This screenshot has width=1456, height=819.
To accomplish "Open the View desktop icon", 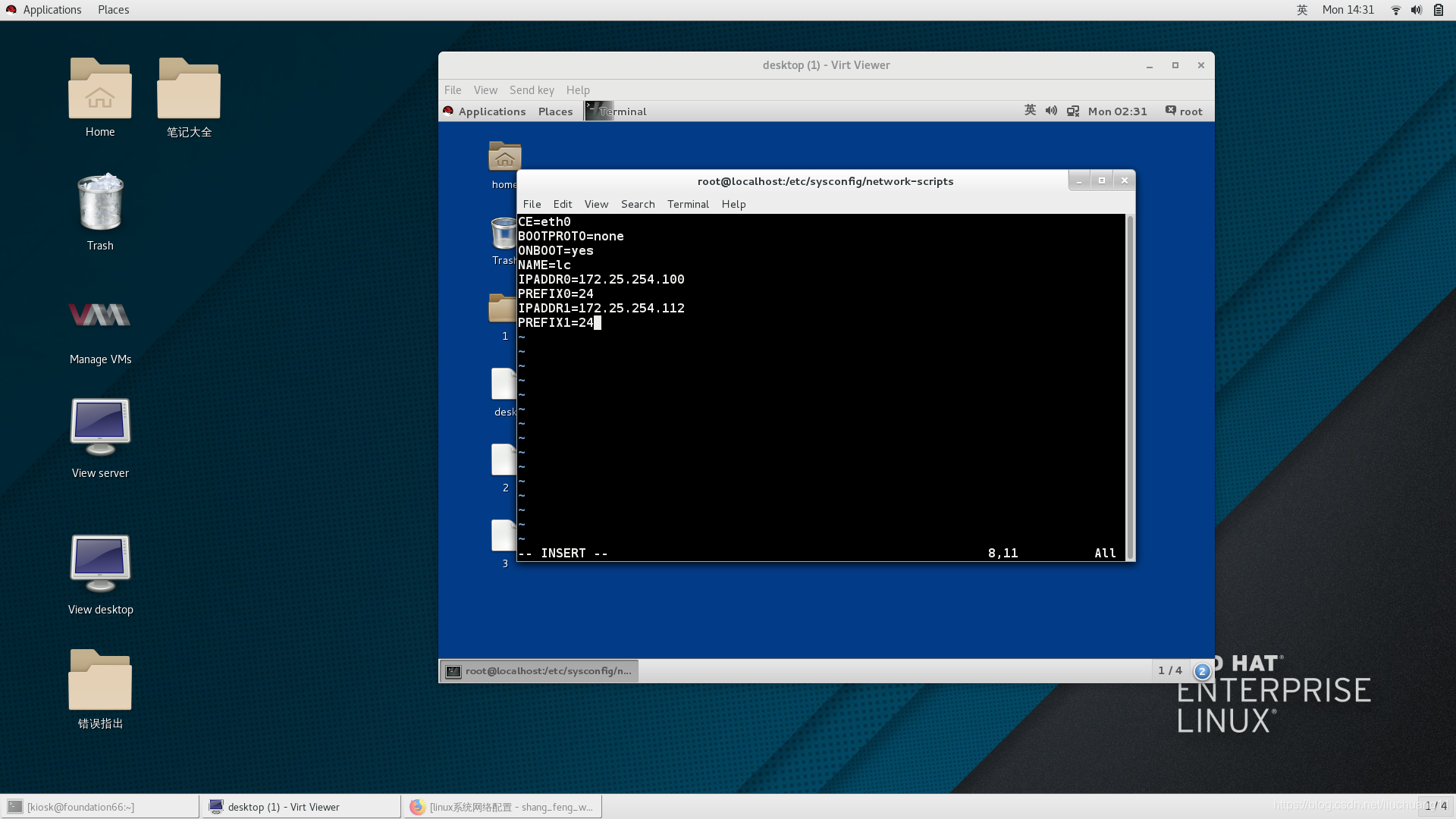I will click(100, 563).
